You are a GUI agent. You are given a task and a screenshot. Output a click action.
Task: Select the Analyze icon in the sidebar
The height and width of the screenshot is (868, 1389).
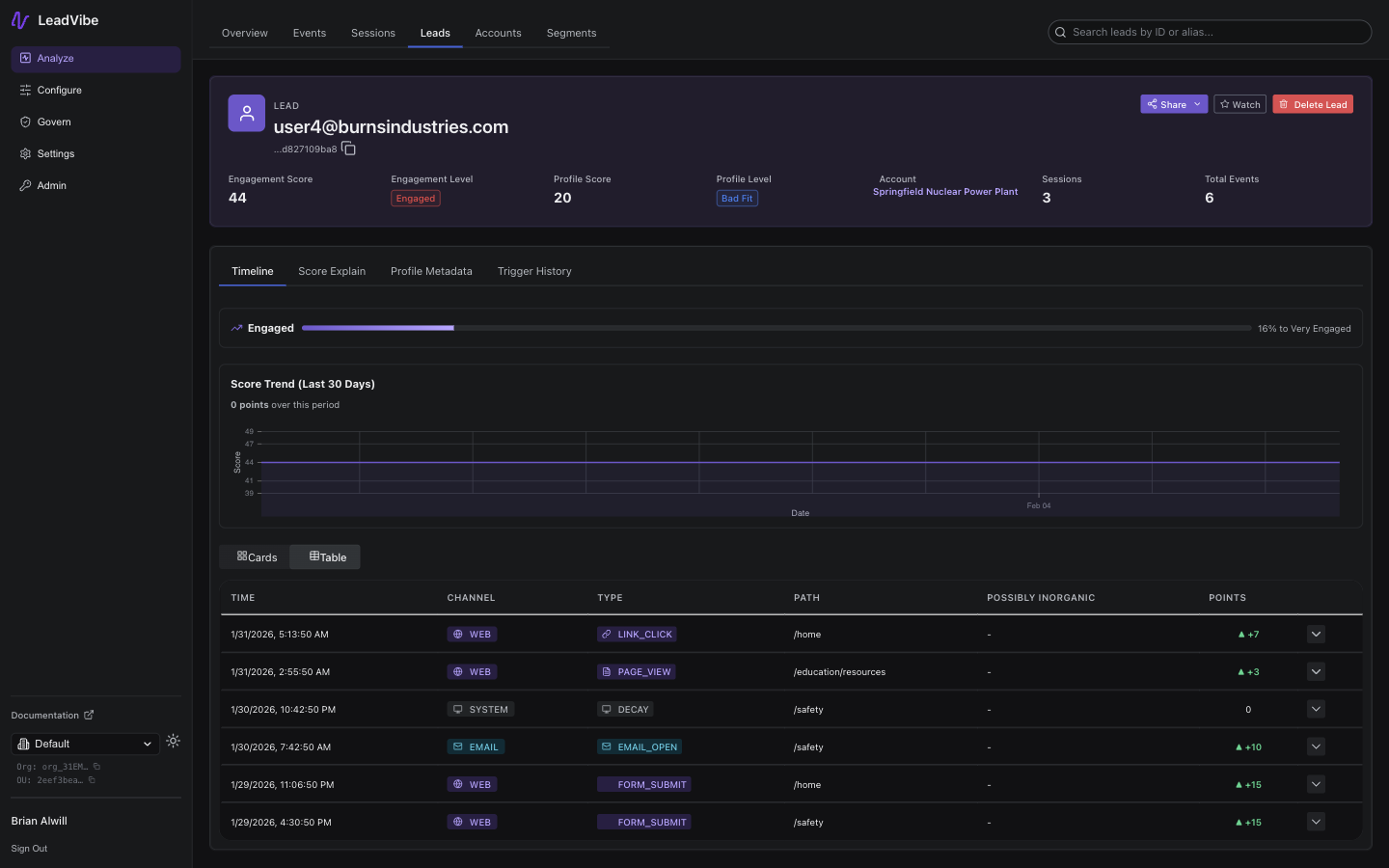pos(25,59)
